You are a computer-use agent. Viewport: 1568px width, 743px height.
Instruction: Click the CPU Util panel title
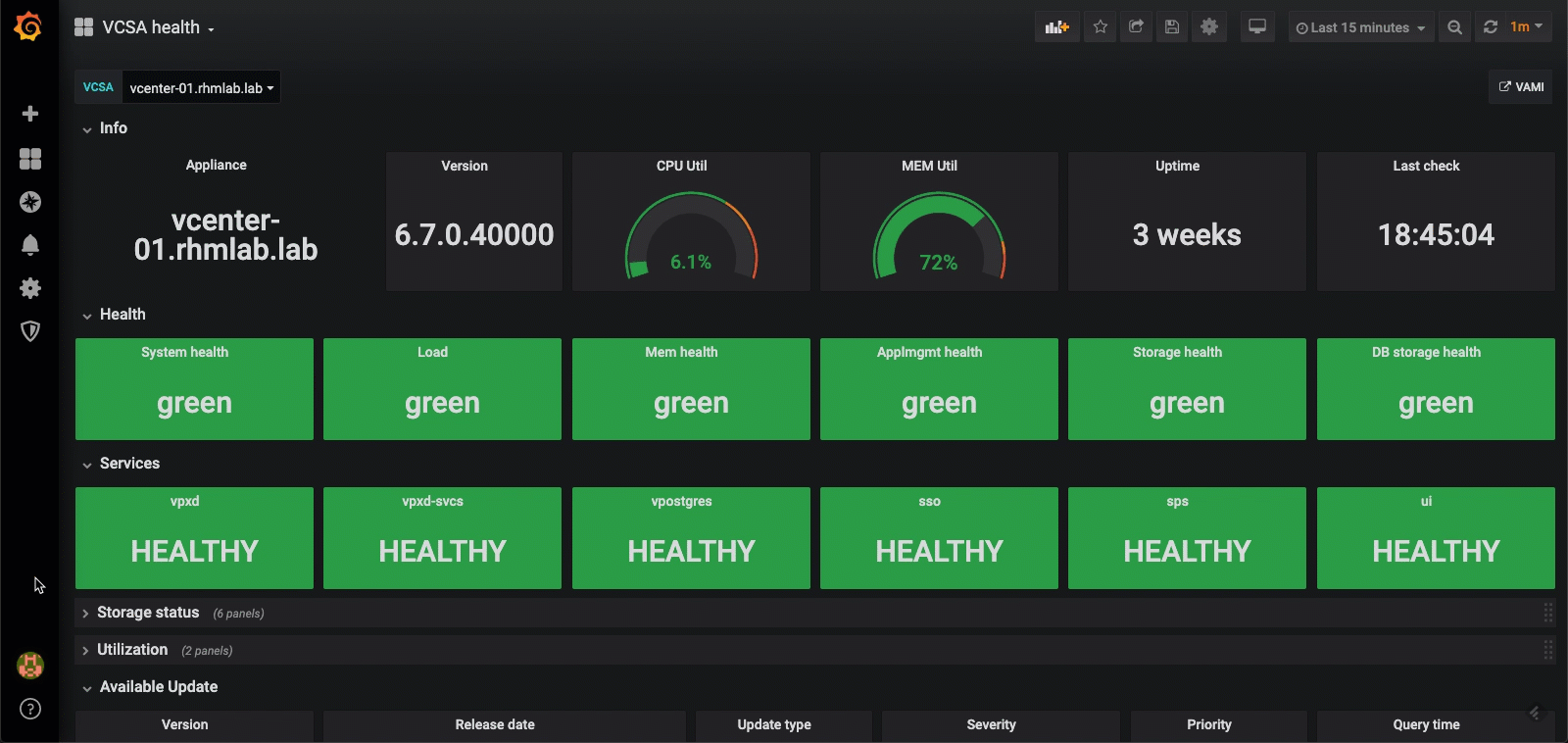point(682,166)
